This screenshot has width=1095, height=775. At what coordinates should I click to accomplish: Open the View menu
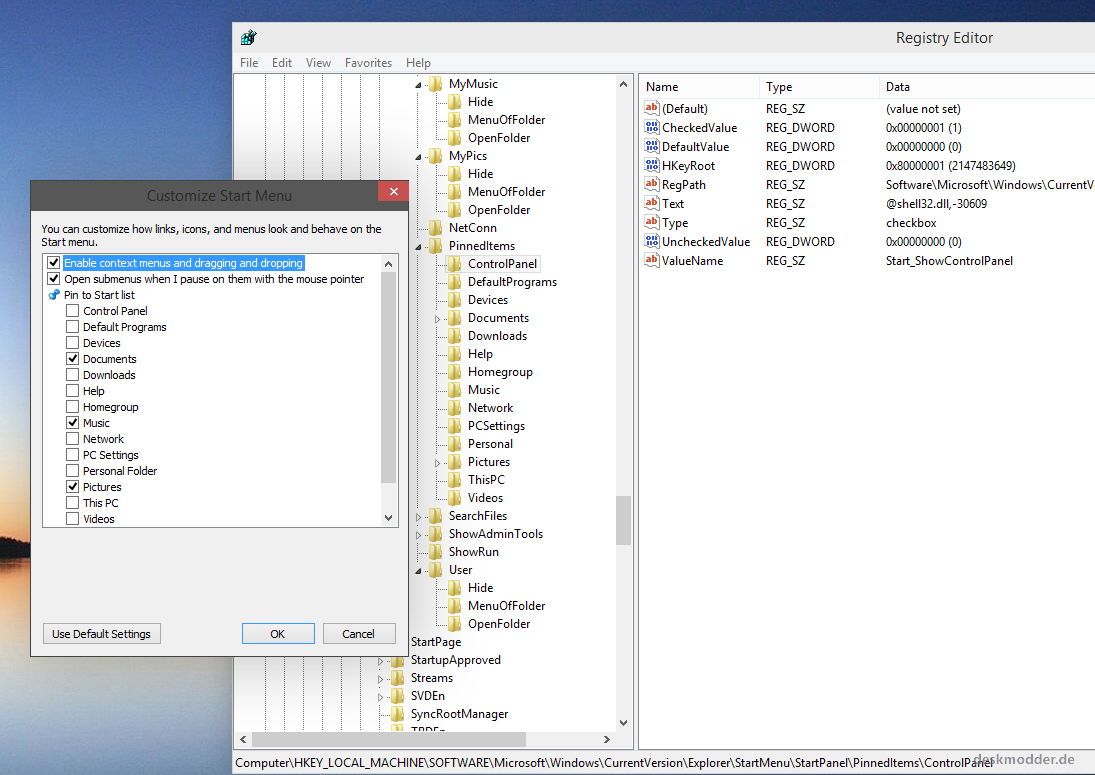[318, 63]
